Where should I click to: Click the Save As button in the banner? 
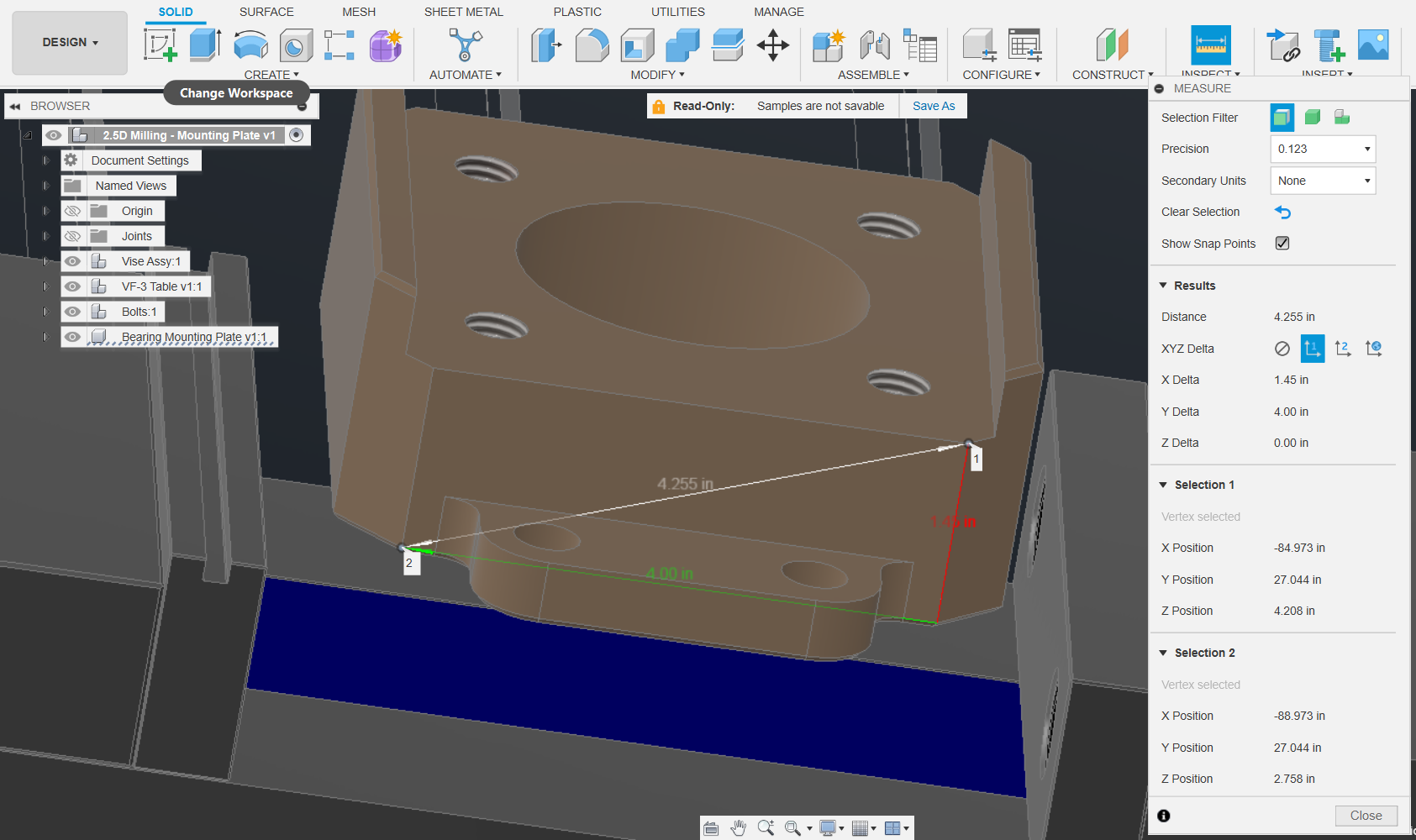(x=933, y=105)
